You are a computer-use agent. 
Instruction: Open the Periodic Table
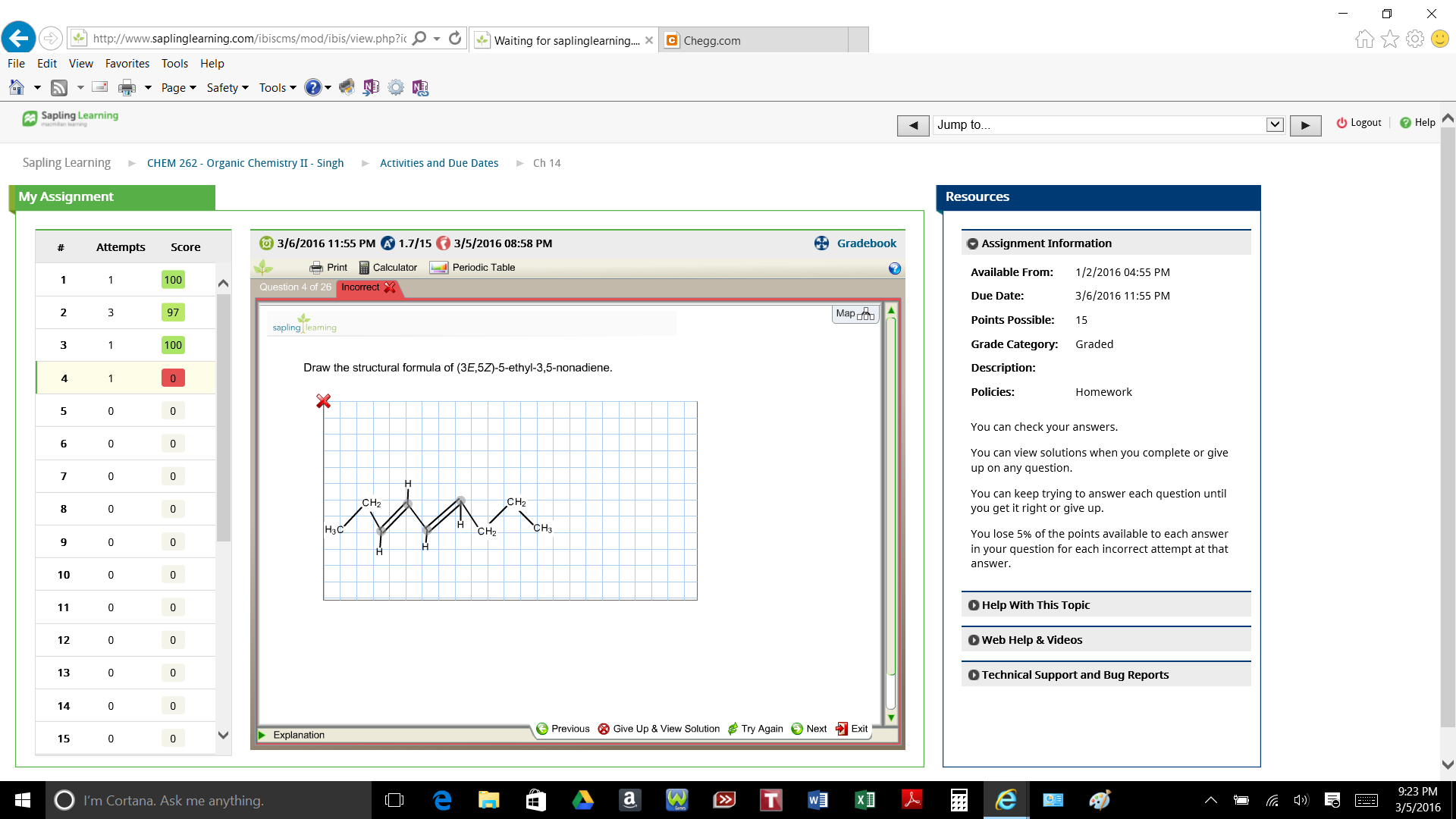472,268
